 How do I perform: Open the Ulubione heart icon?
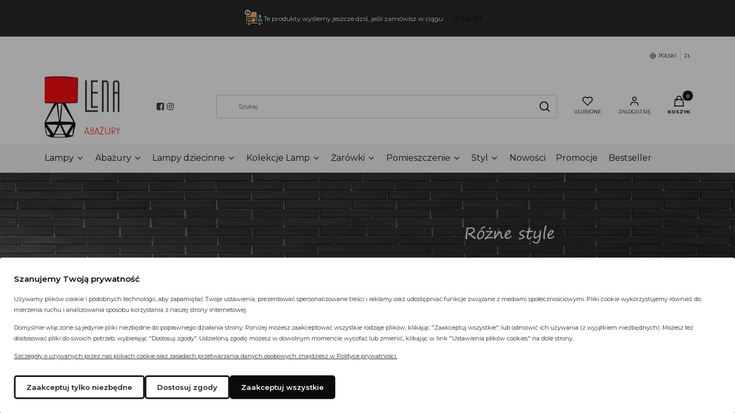pyautogui.click(x=587, y=101)
